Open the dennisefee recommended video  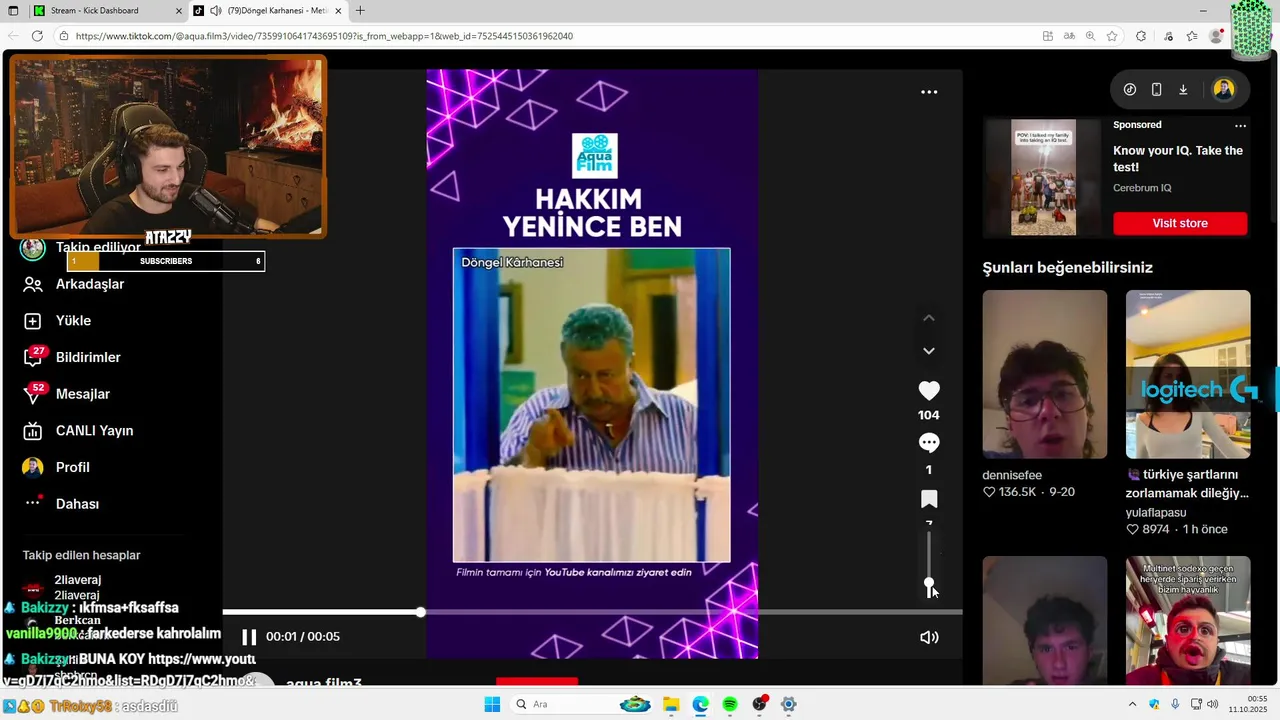point(1044,374)
